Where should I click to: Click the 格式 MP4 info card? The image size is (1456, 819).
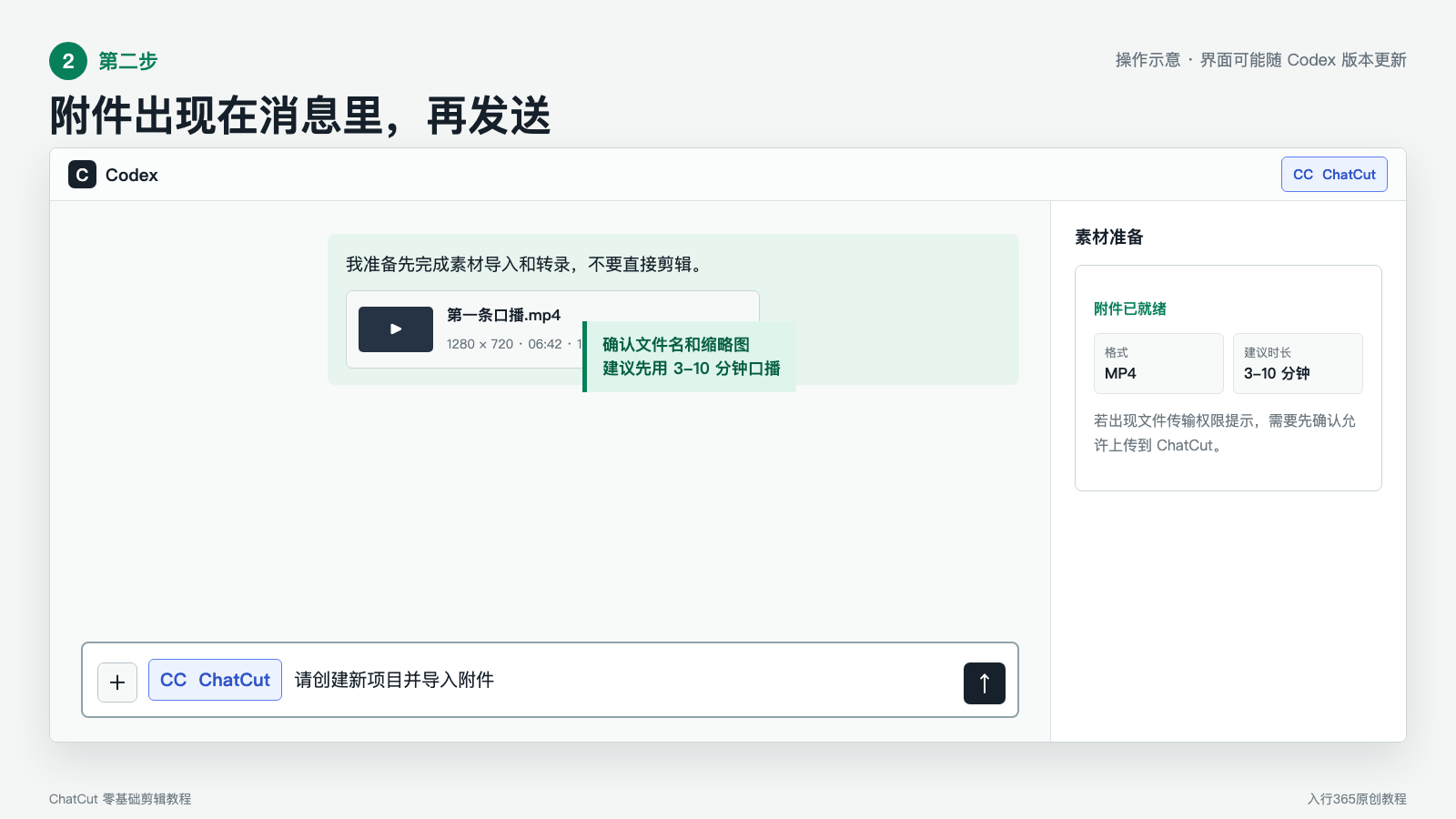(1158, 363)
